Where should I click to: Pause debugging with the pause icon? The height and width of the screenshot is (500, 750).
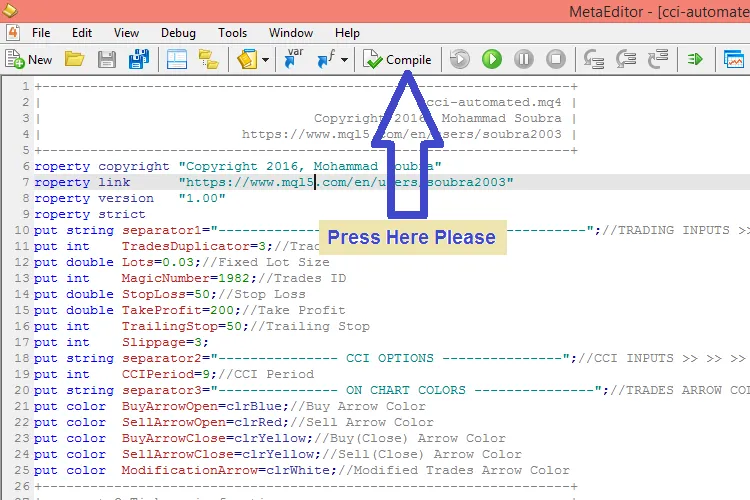pos(523,59)
